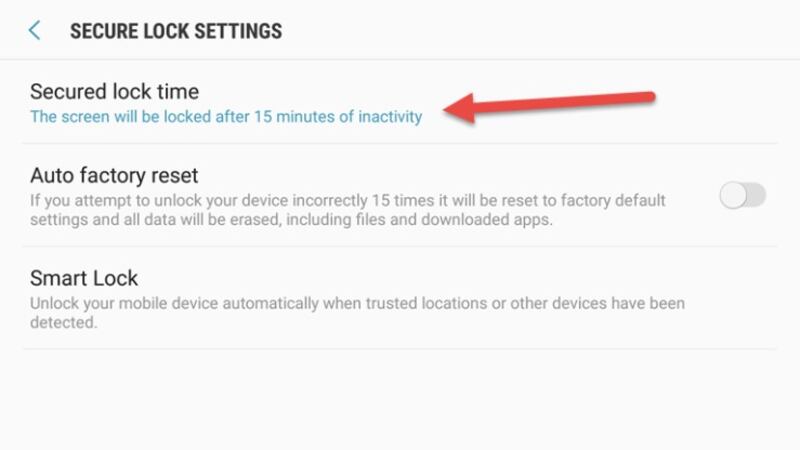This screenshot has width=800, height=450.
Task: Open the Smart Lock option
Action: pyautogui.click(x=400, y=298)
